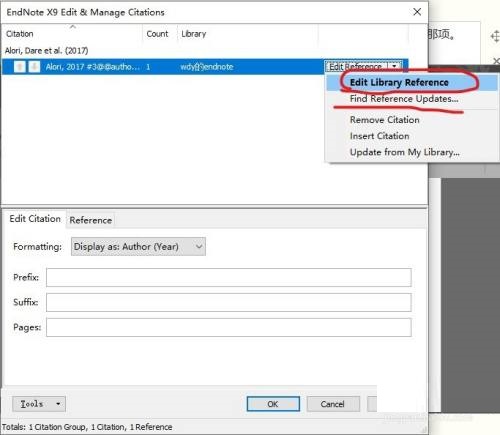Confirm with the OK button
This screenshot has width=500, height=435.
[273, 404]
